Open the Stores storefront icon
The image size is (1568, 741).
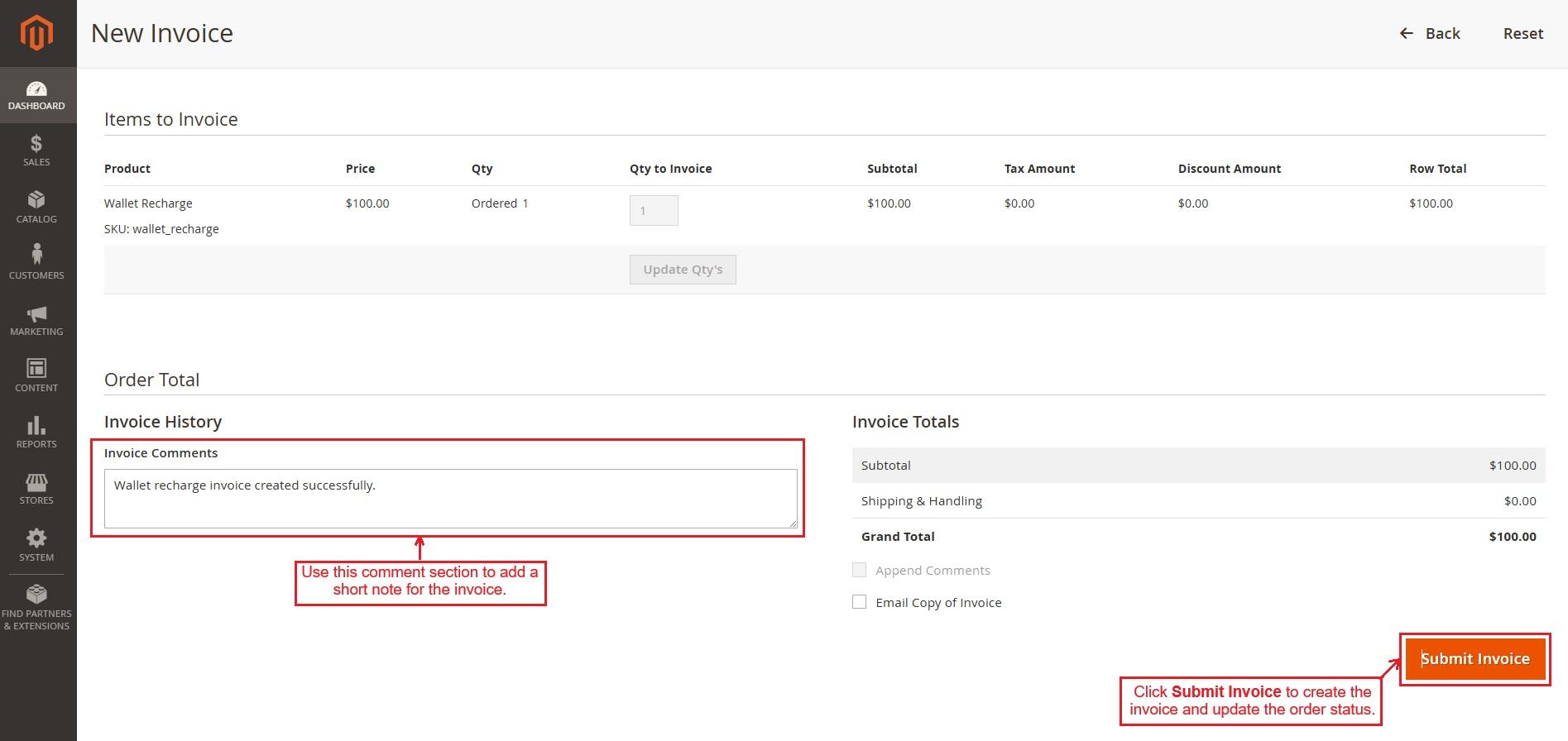[x=36, y=482]
